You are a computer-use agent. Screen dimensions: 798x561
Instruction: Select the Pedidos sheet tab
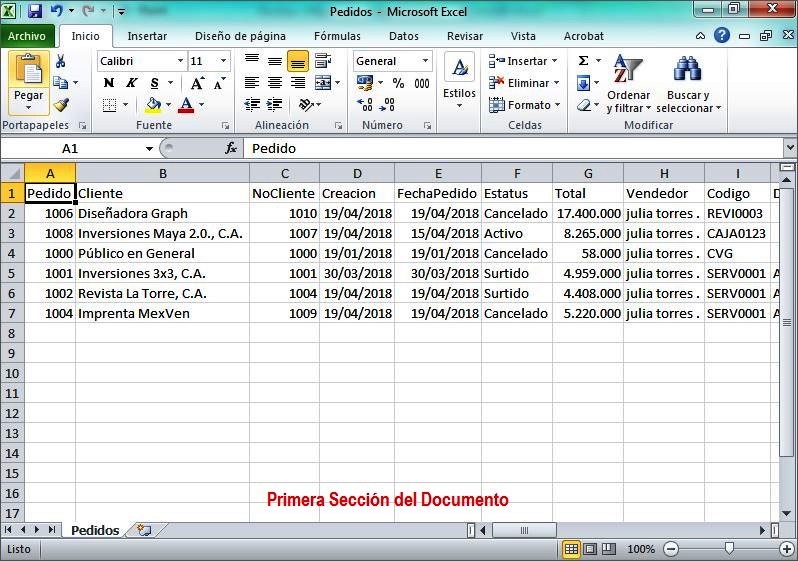(95, 530)
